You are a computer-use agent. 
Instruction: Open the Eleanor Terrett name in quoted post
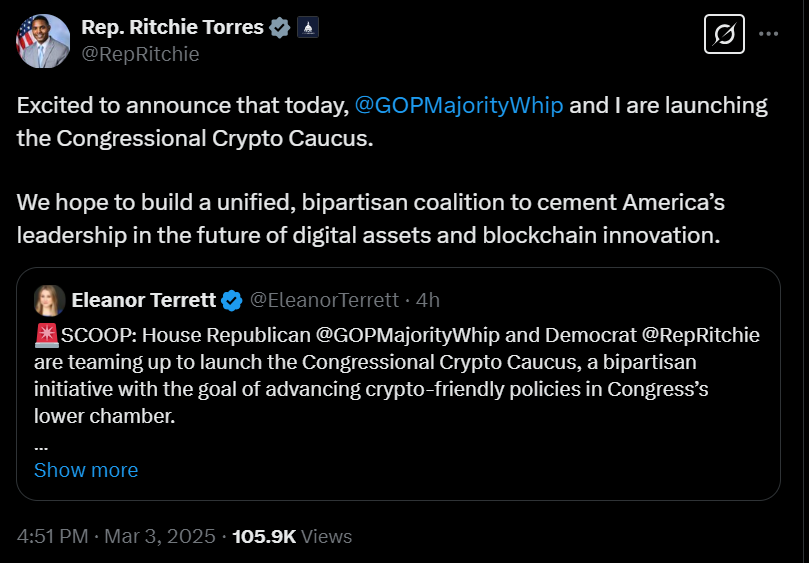[143, 300]
